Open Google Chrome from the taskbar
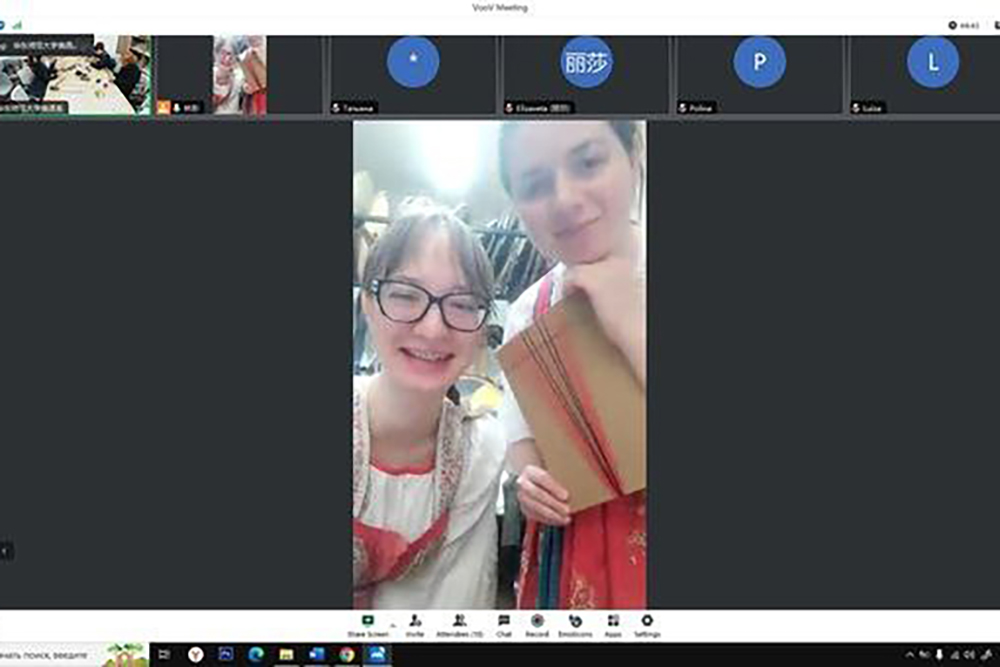 [346, 655]
